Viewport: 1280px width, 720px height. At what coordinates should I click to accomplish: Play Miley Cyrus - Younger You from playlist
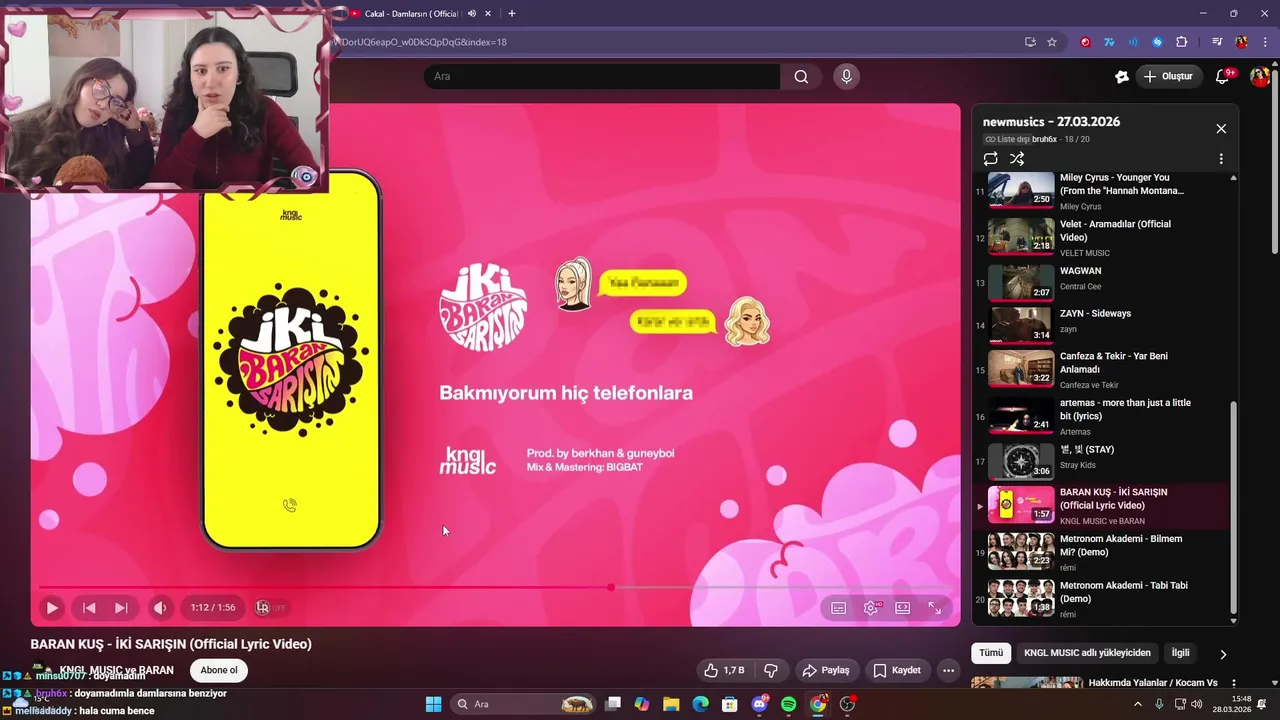[x=1099, y=191]
